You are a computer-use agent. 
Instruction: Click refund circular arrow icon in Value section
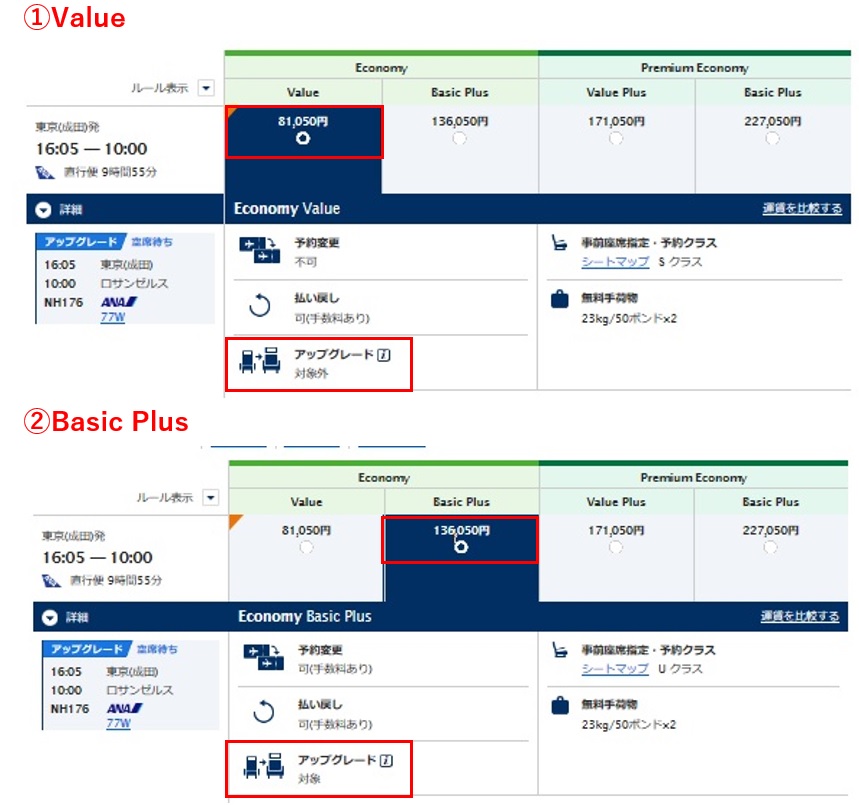[x=260, y=306]
